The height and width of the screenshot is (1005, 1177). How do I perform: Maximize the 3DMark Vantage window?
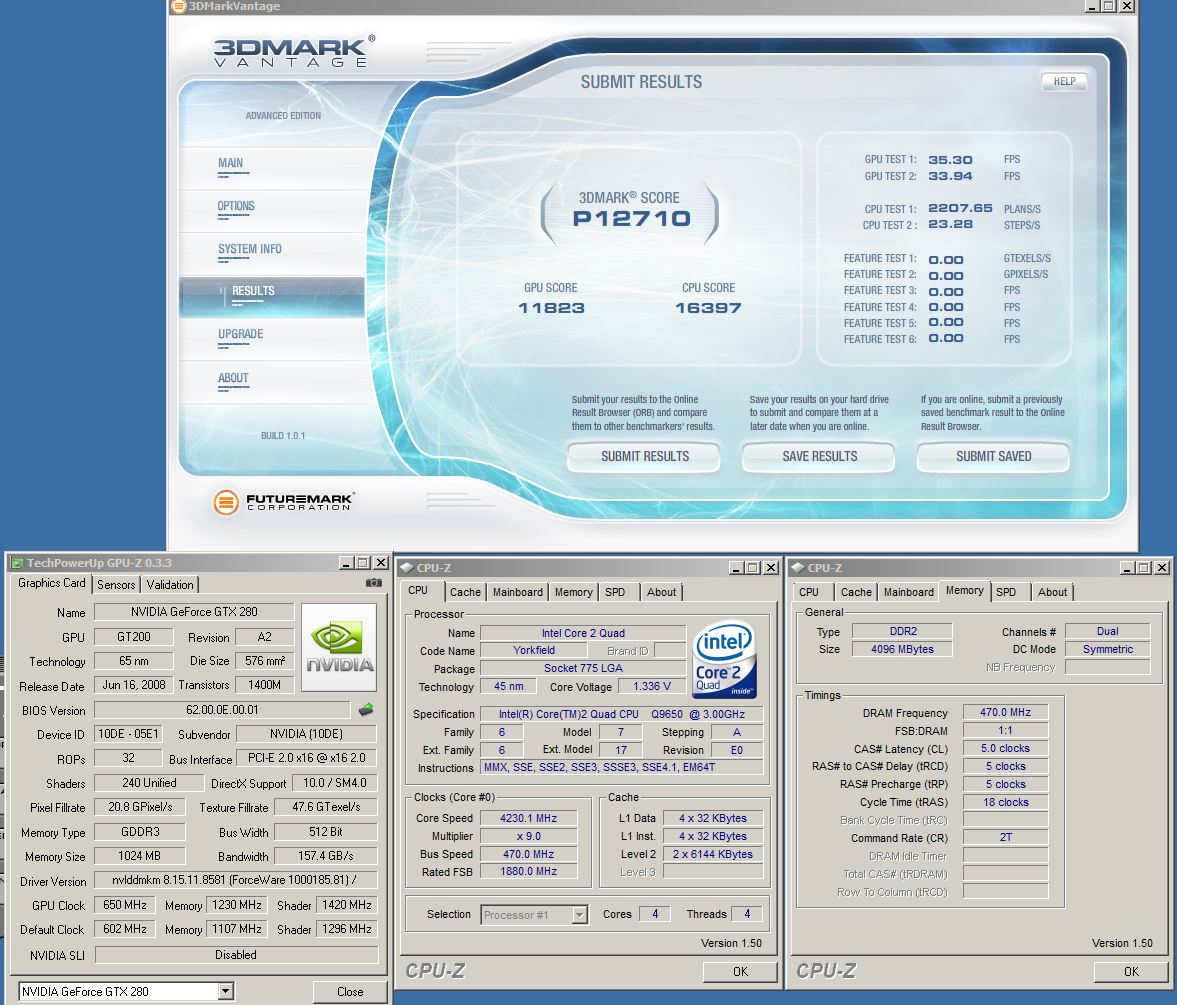coord(1109,6)
